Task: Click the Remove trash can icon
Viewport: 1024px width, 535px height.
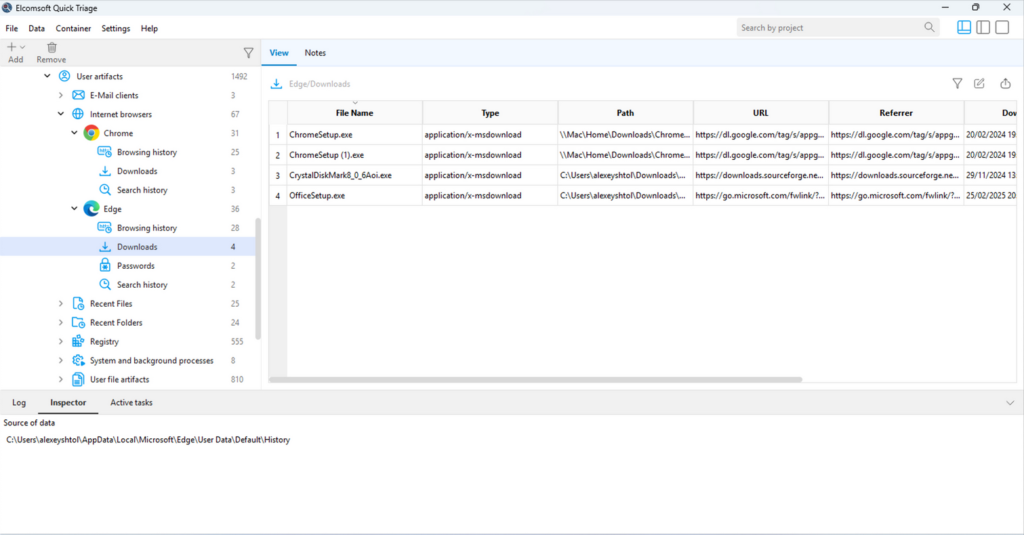Action: click(51, 47)
